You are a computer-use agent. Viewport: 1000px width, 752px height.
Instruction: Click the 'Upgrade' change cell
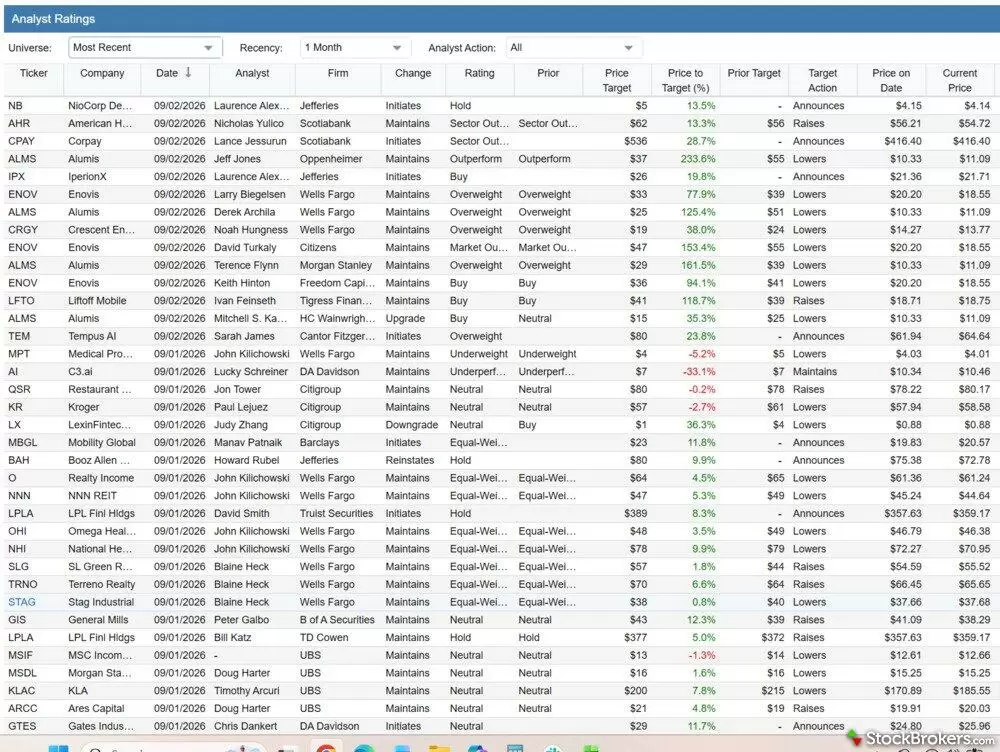tap(405, 318)
